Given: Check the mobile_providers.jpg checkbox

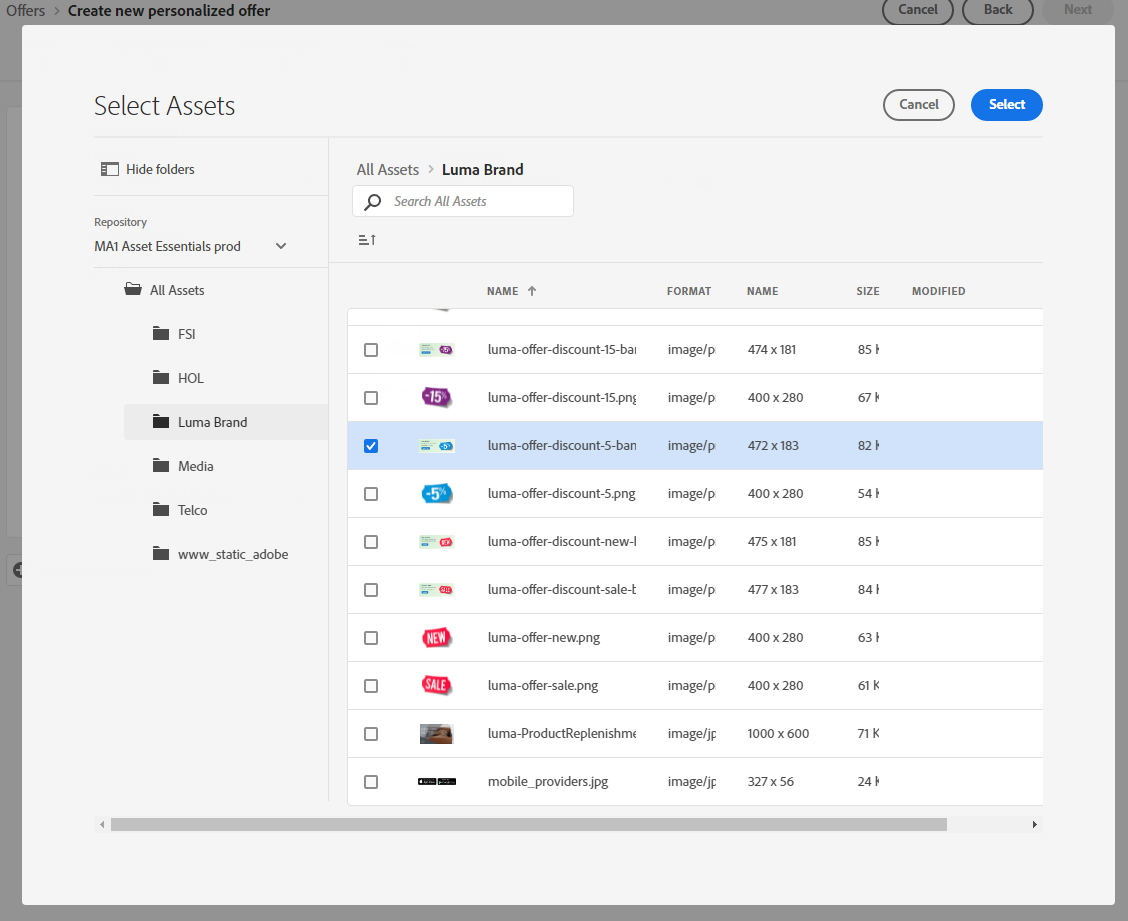Looking at the screenshot, I should (371, 782).
